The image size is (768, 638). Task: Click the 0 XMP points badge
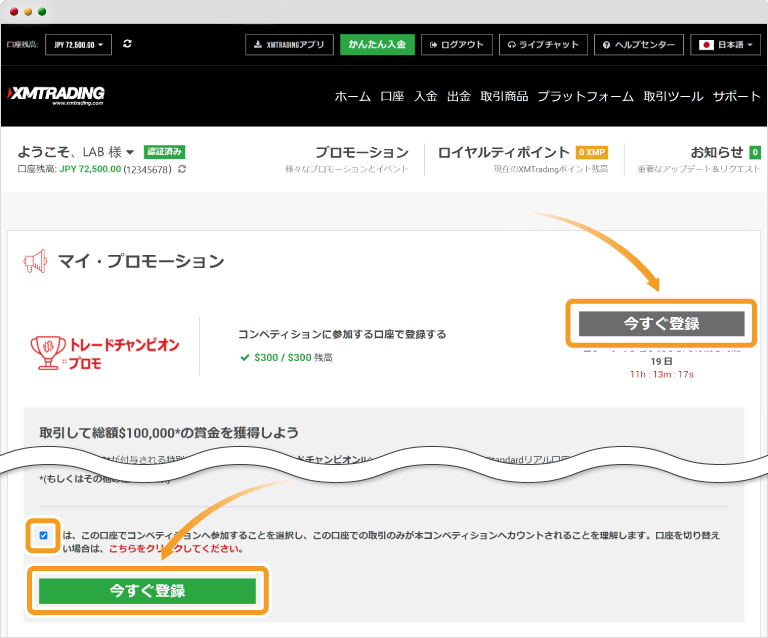tap(592, 152)
